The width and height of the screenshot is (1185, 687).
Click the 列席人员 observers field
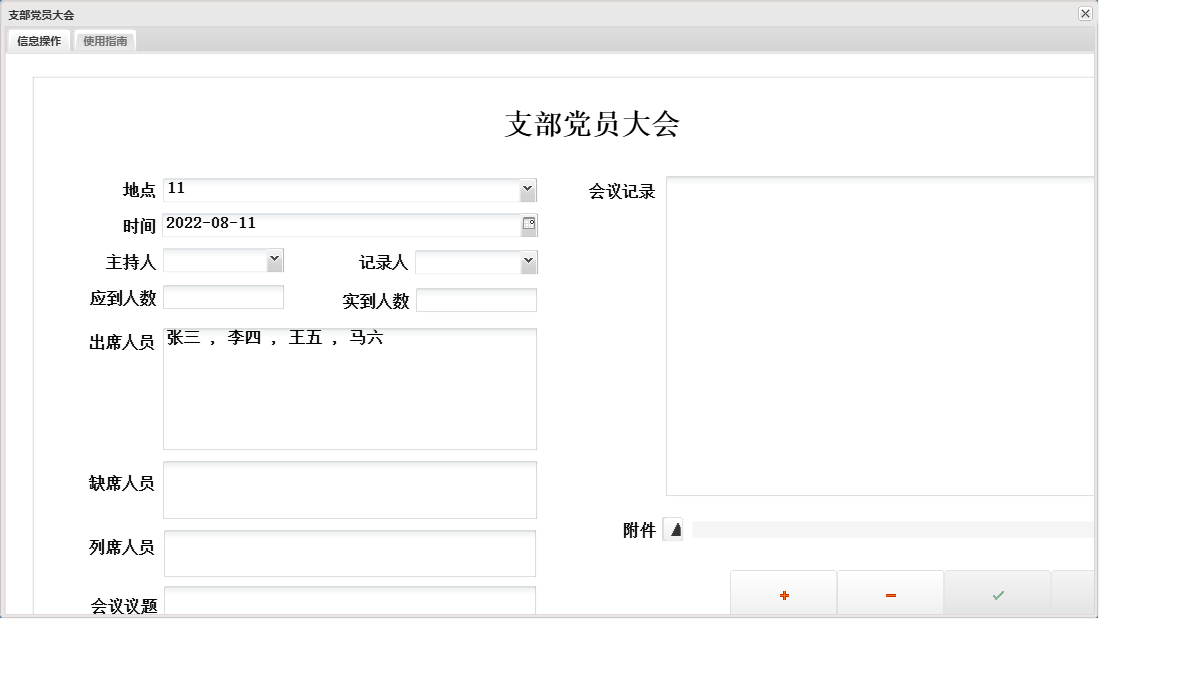350,553
